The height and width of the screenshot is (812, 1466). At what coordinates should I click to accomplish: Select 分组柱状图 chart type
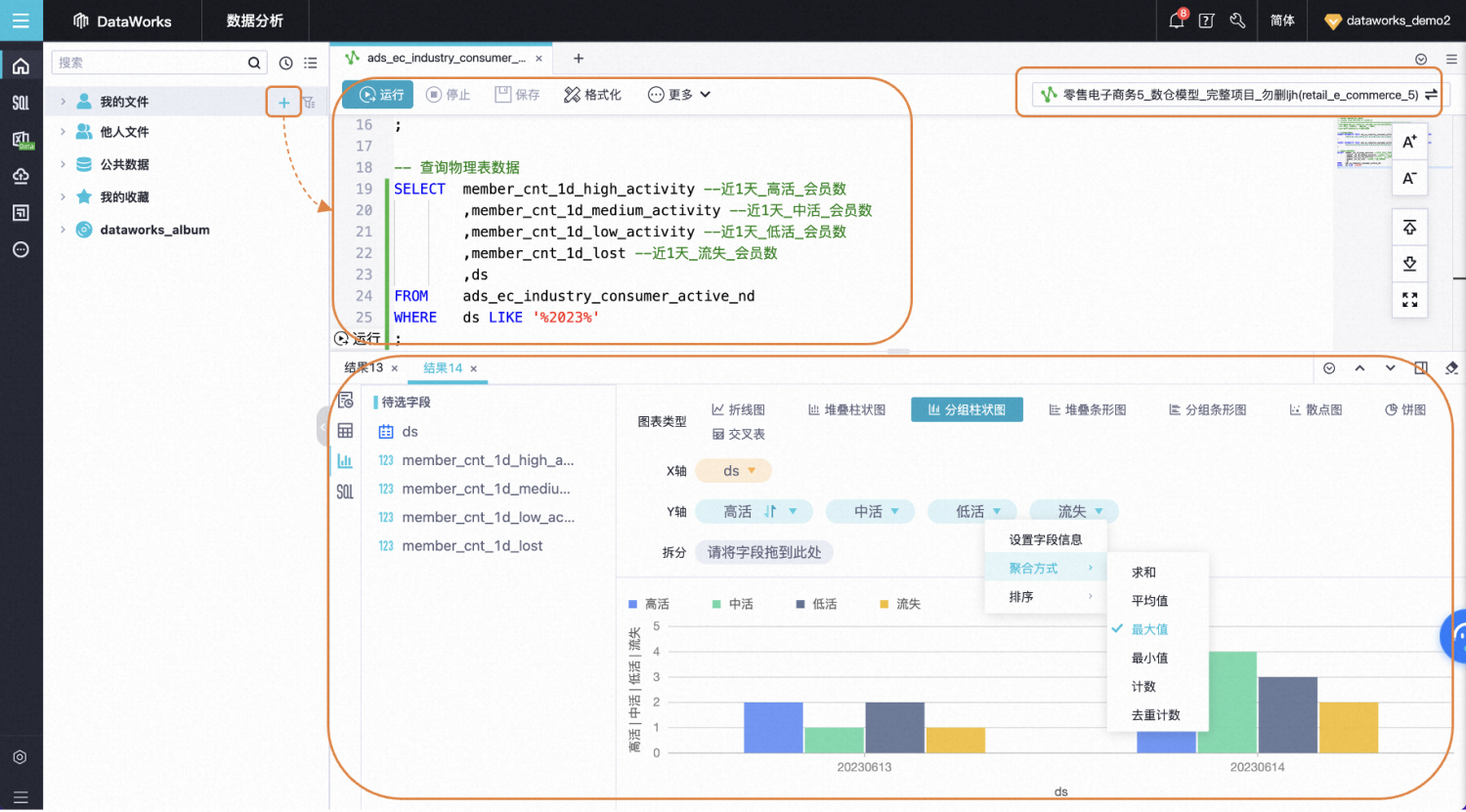pos(967,410)
